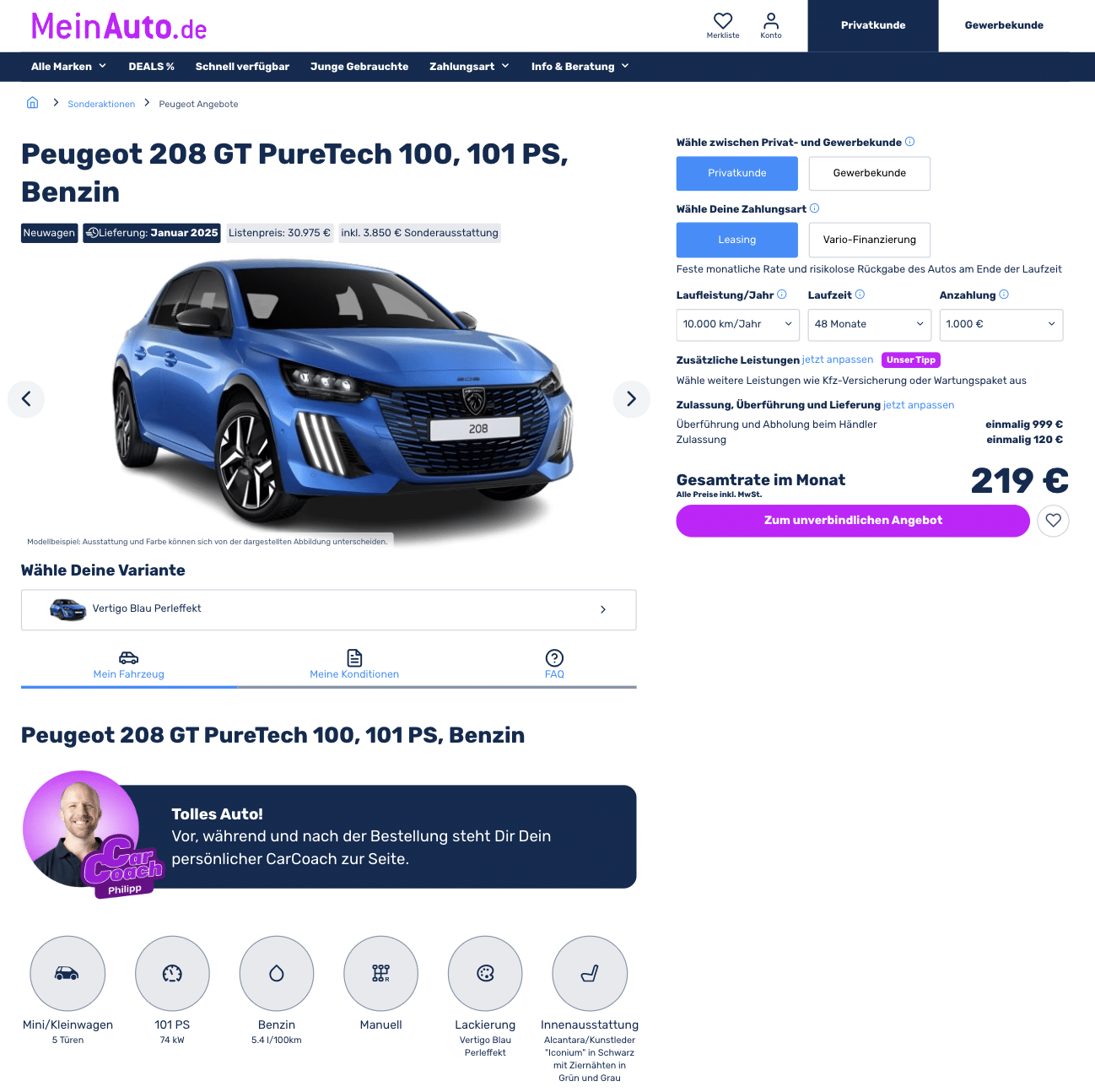The width and height of the screenshot is (1095, 1092).
Task: Click the blue Peugeot 208 main image
Action: click(342, 397)
